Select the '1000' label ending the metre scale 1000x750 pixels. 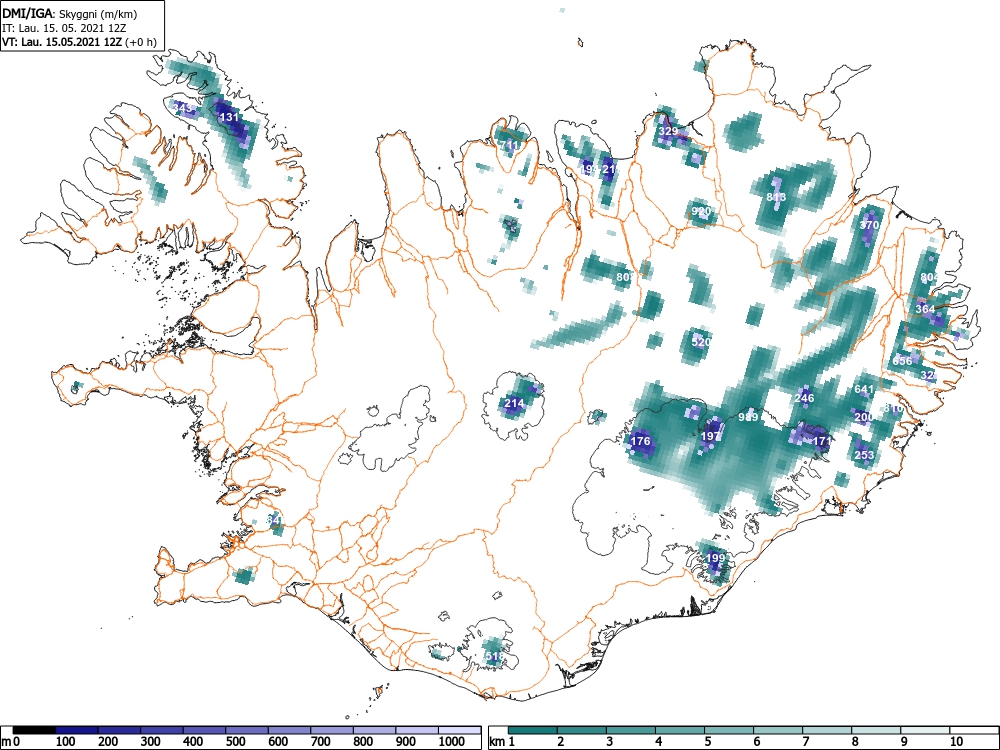click(452, 741)
